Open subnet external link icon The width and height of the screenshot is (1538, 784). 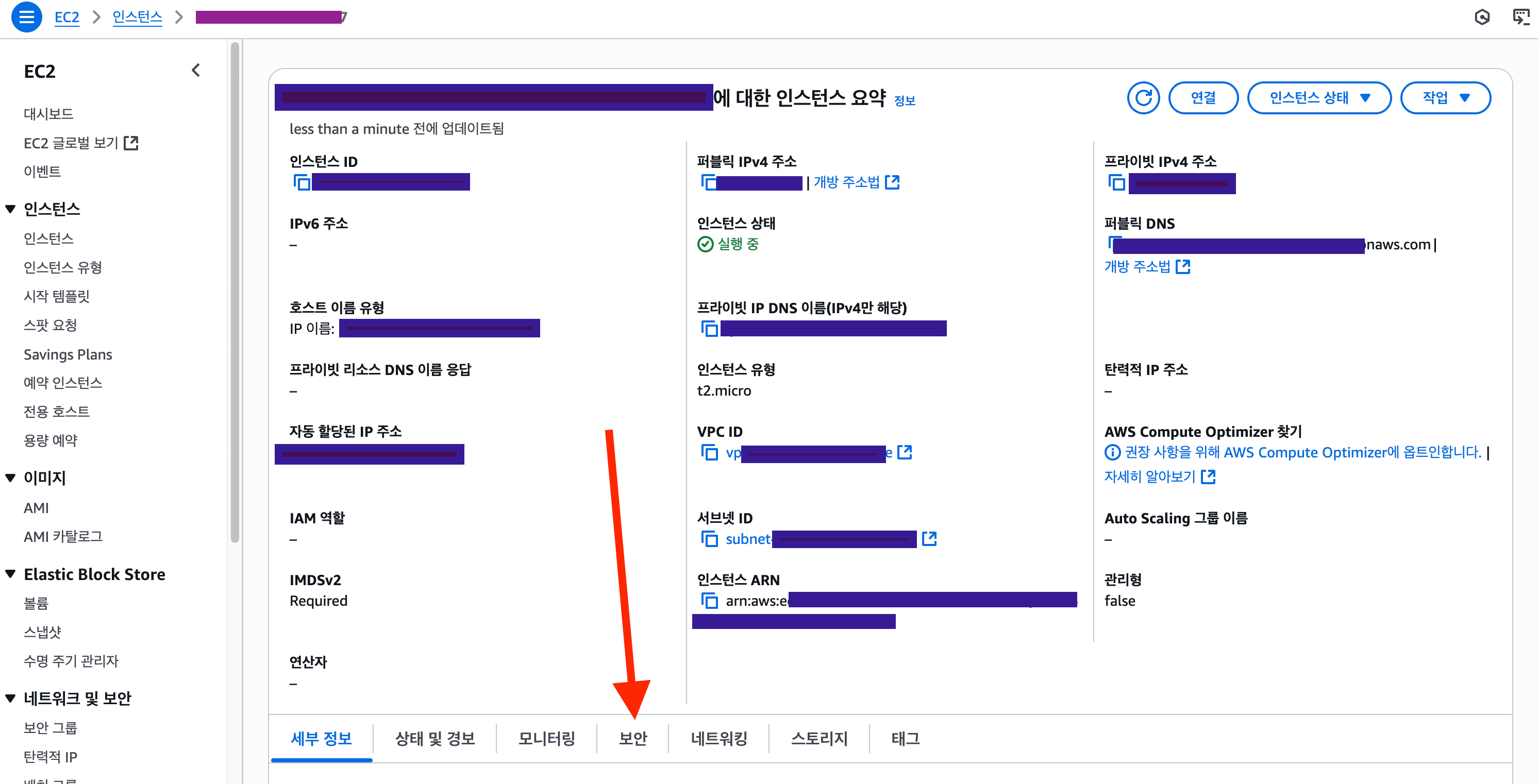(x=930, y=539)
